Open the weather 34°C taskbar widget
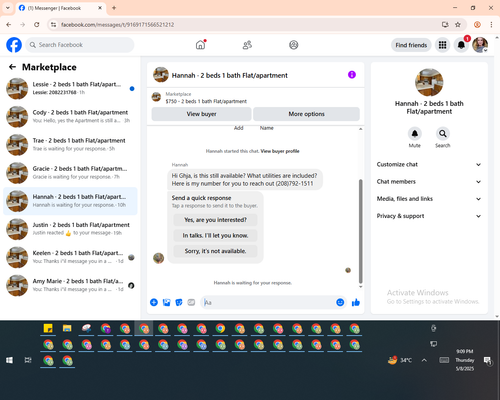The width and height of the screenshot is (500, 400). point(400,360)
